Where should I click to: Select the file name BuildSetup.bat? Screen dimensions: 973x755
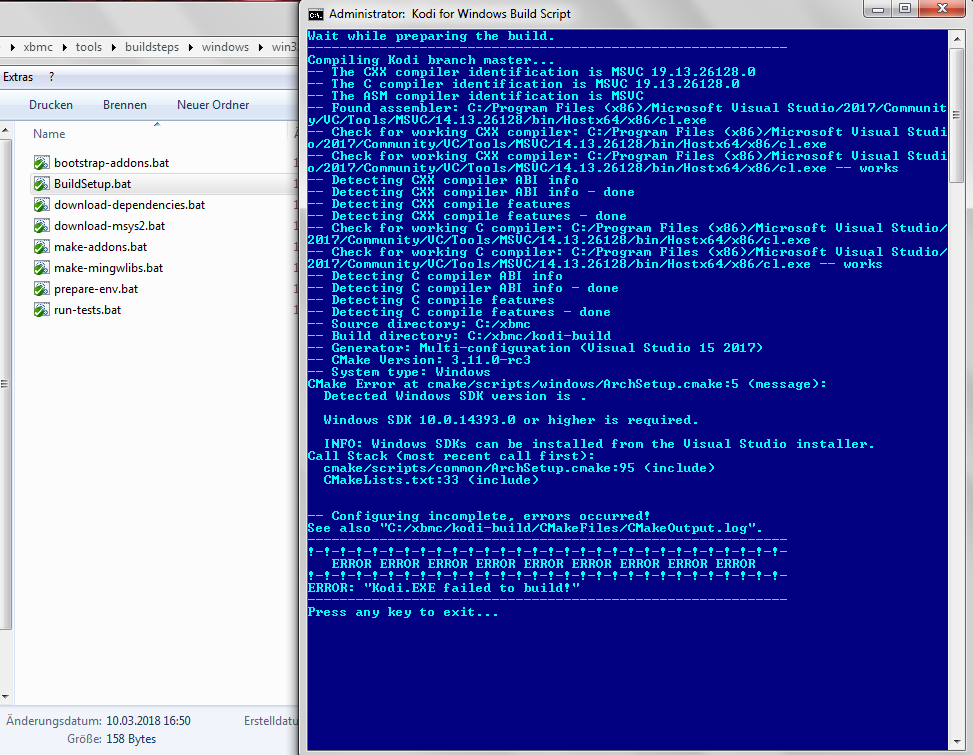click(x=92, y=184)
